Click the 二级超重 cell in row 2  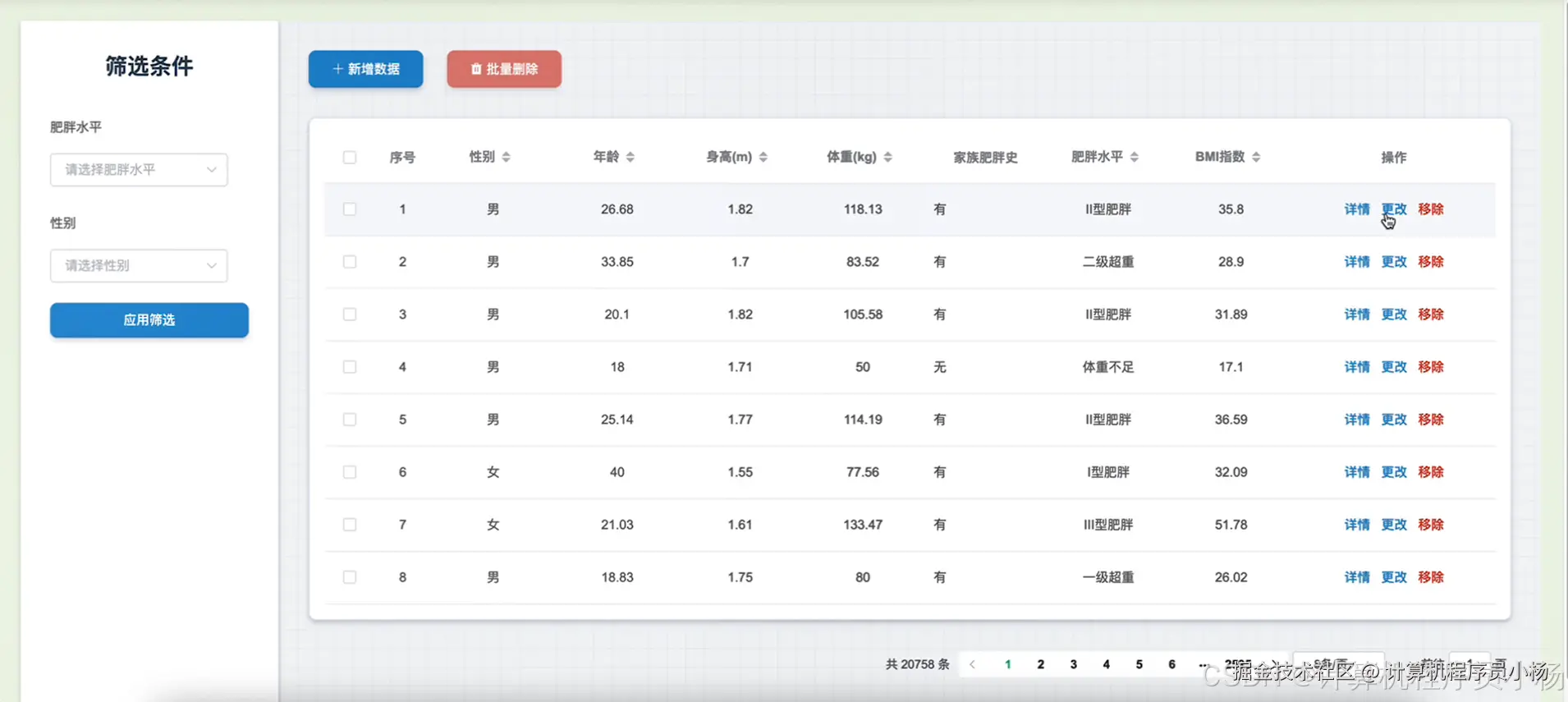coord(1108,262)
